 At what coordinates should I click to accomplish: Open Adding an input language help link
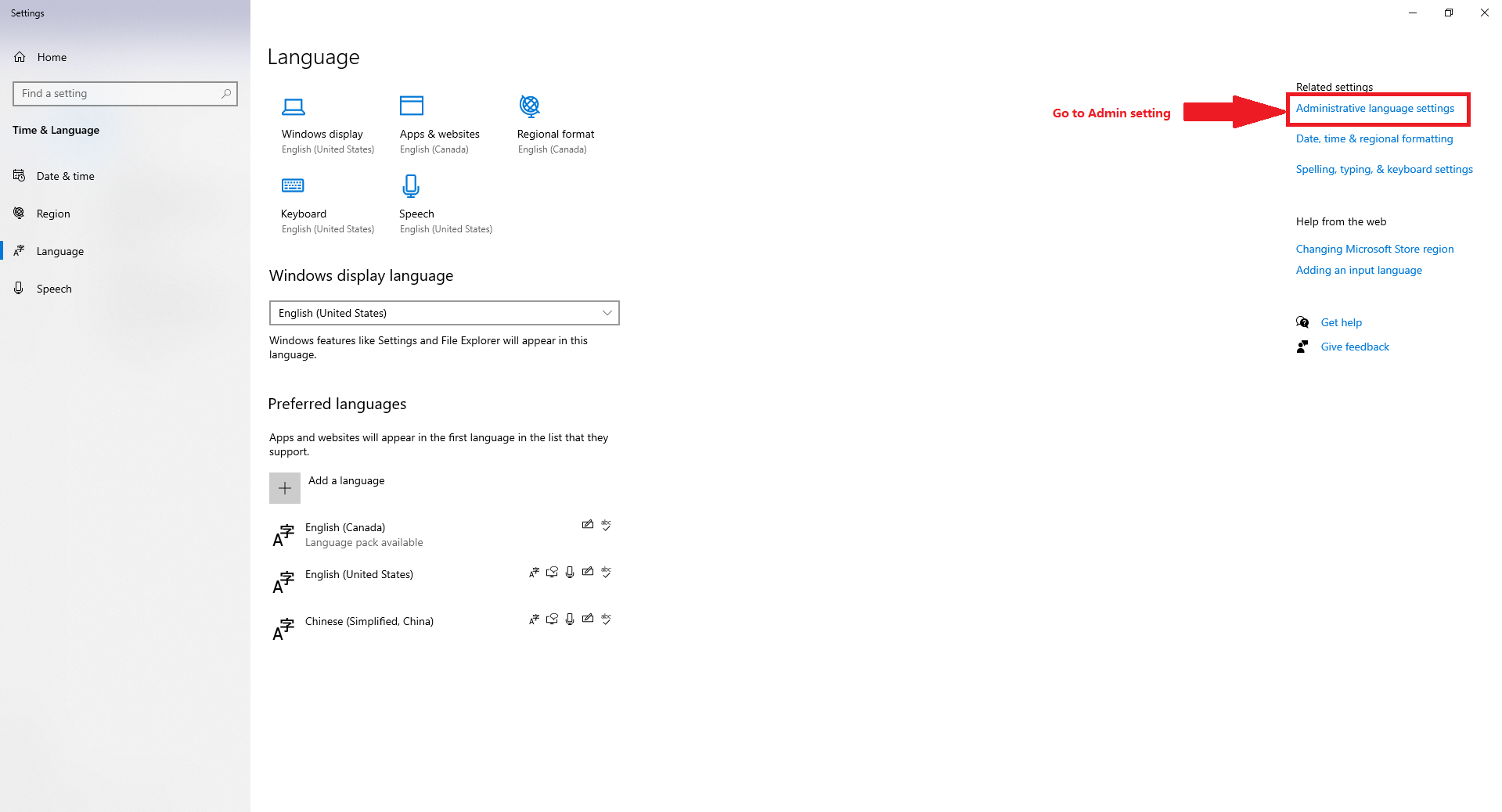tap(1359, 270)
